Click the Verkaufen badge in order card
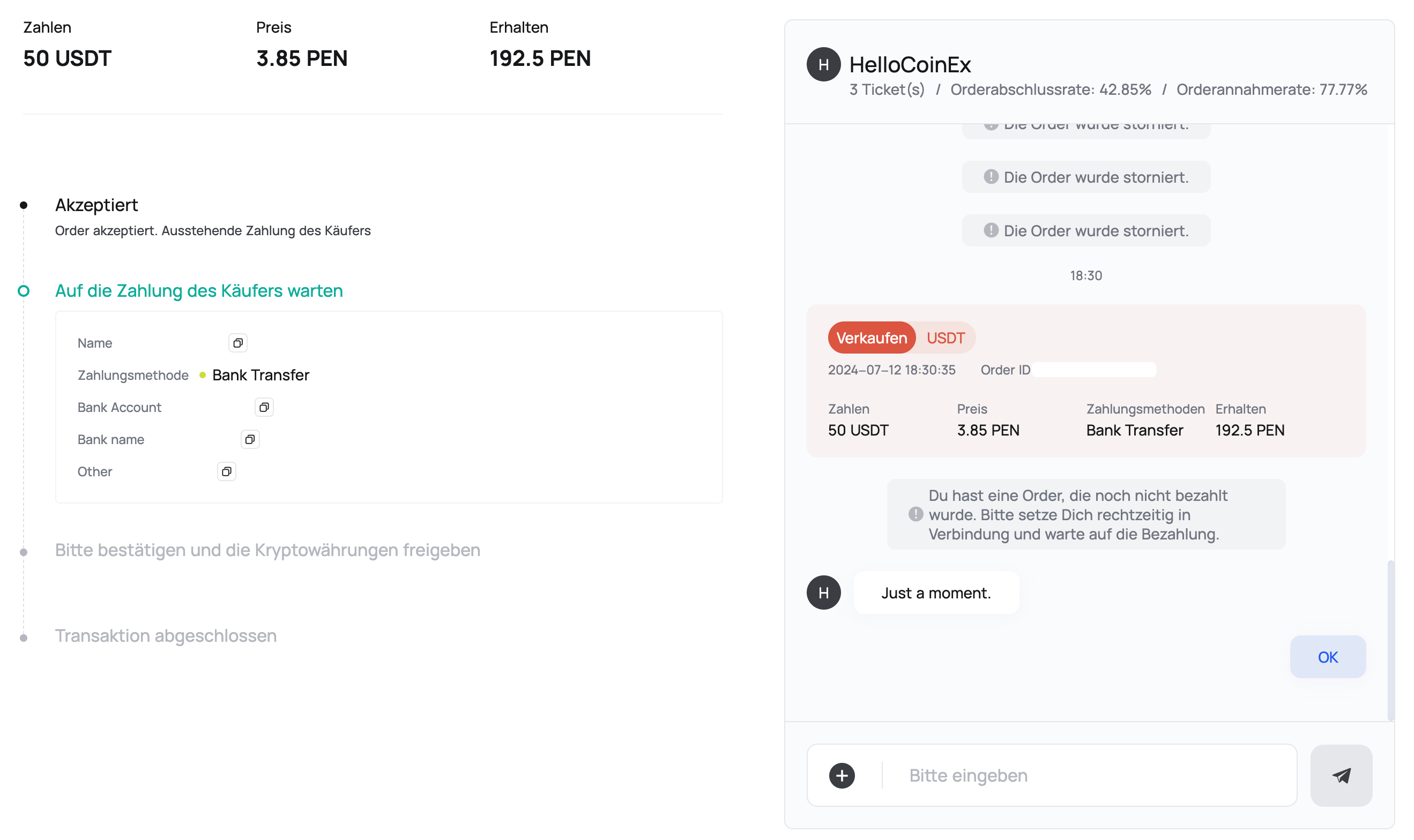 click(871, 338)
